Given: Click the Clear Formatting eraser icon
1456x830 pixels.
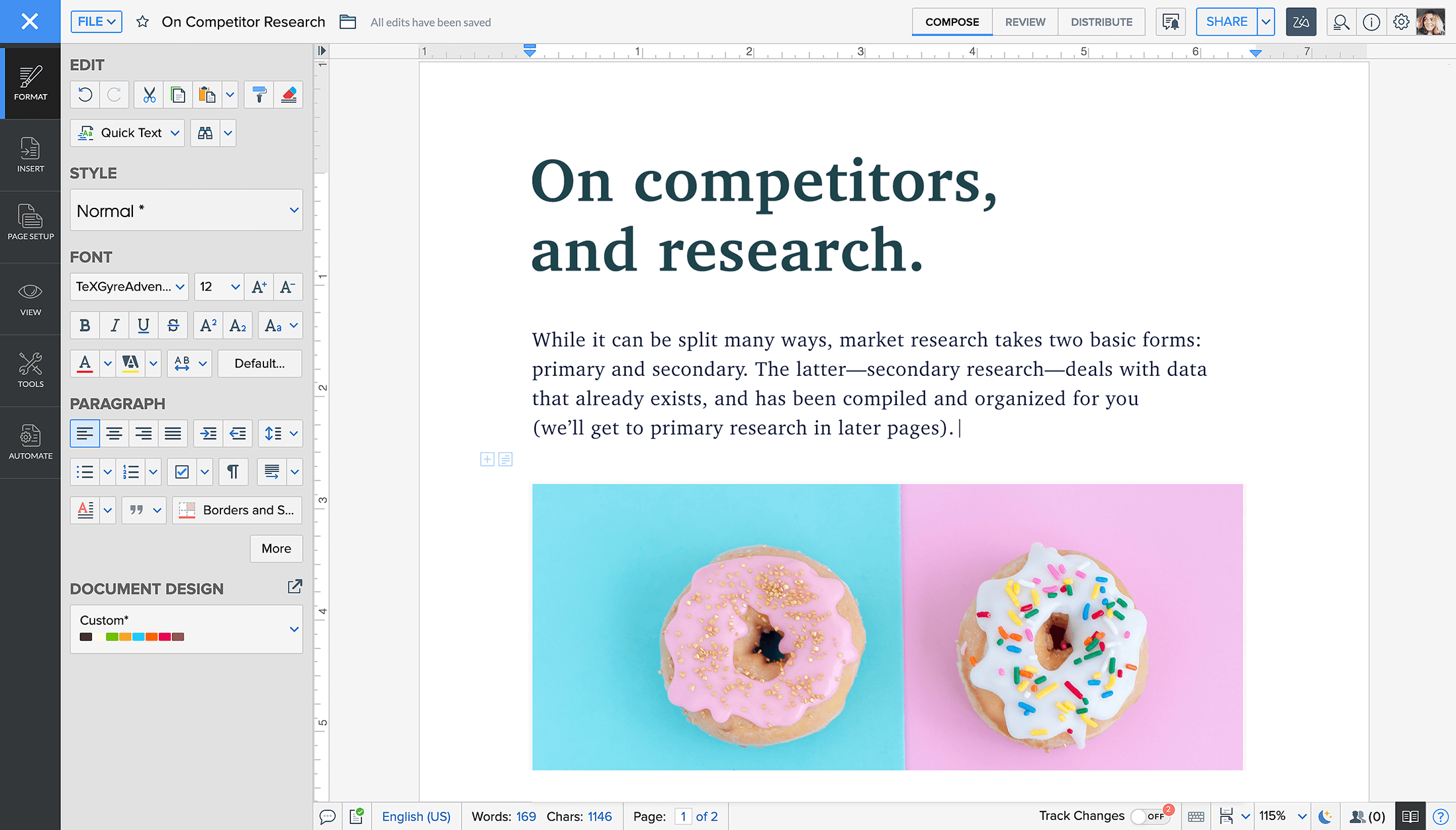Looking at the screenshot, I should point(289,95).
